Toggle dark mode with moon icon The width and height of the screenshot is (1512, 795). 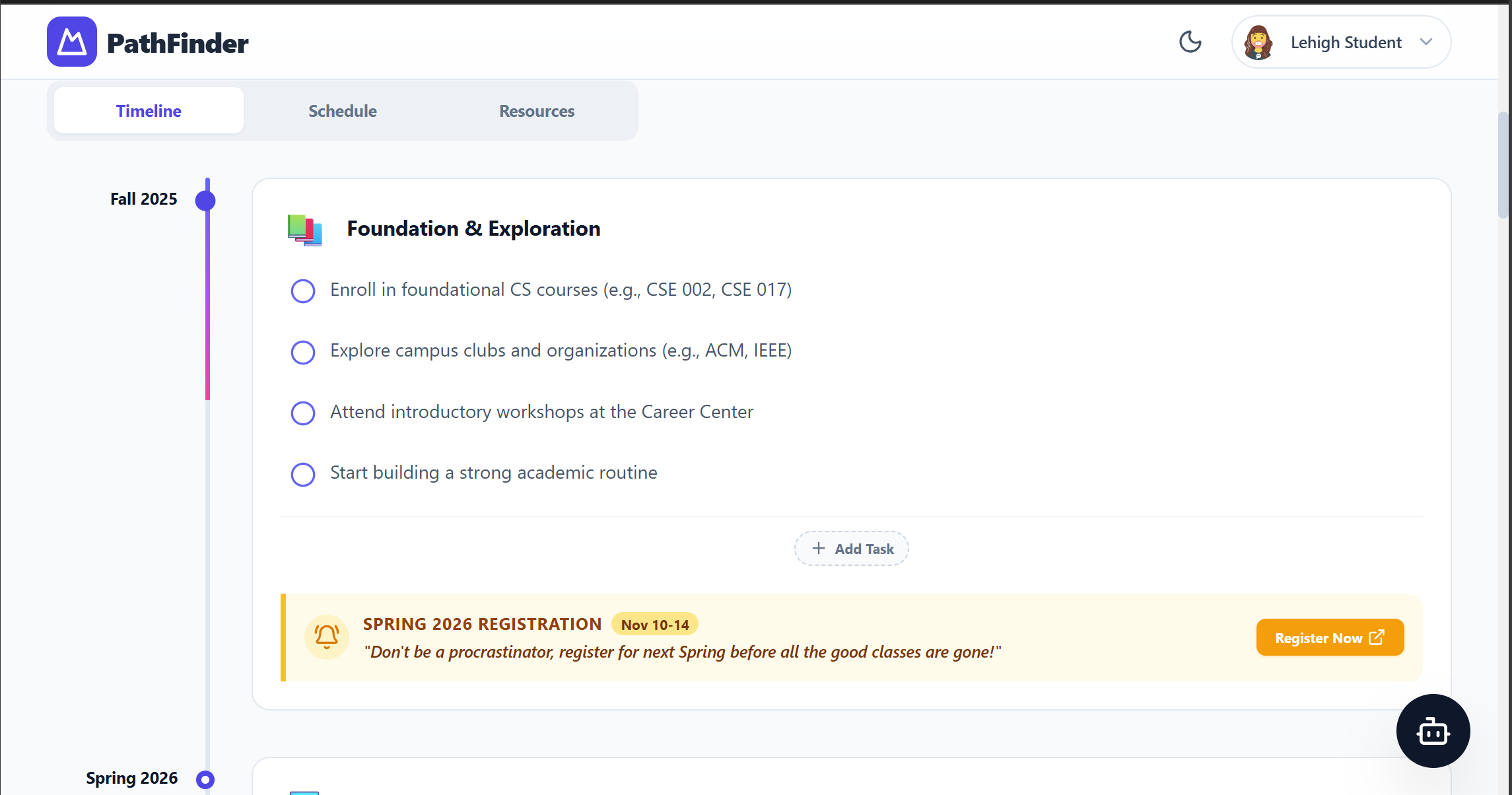(x=1190, y=42)
